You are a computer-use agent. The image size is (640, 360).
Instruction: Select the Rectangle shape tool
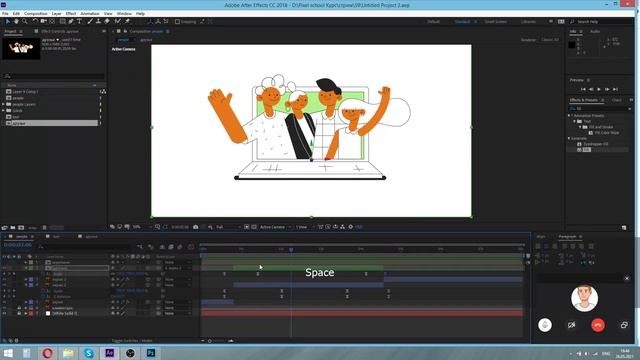pyautogui.click(x=62, y=21)
